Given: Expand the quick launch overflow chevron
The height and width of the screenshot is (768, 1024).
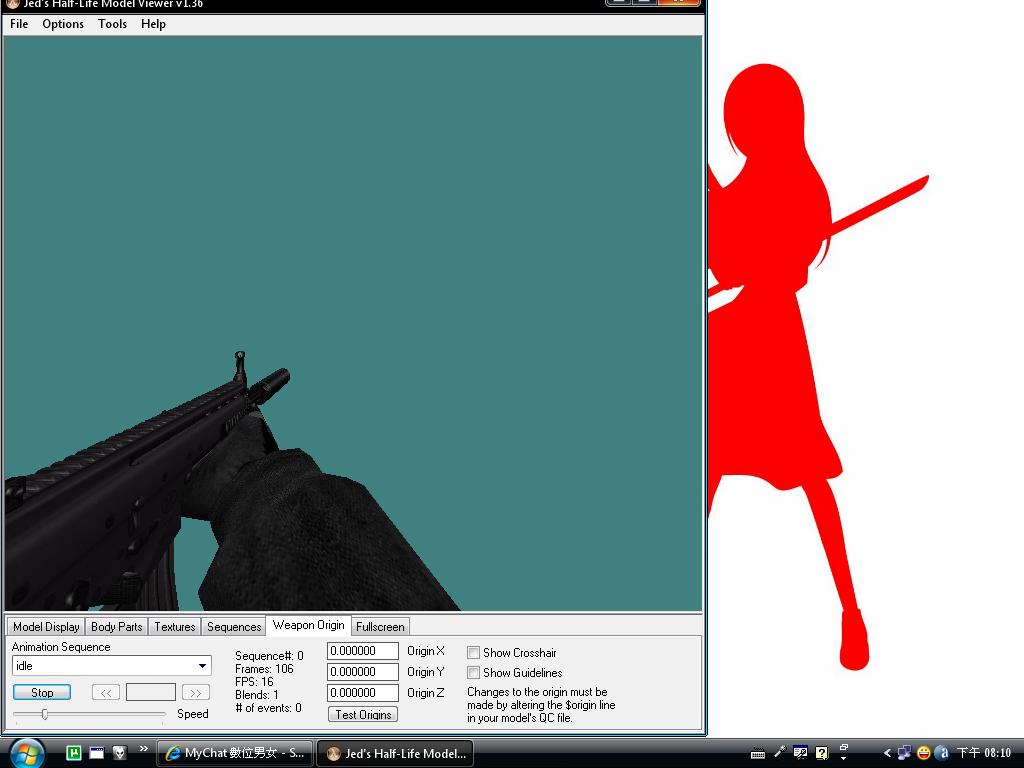Looking at the screenshot, I should (144, 748).
